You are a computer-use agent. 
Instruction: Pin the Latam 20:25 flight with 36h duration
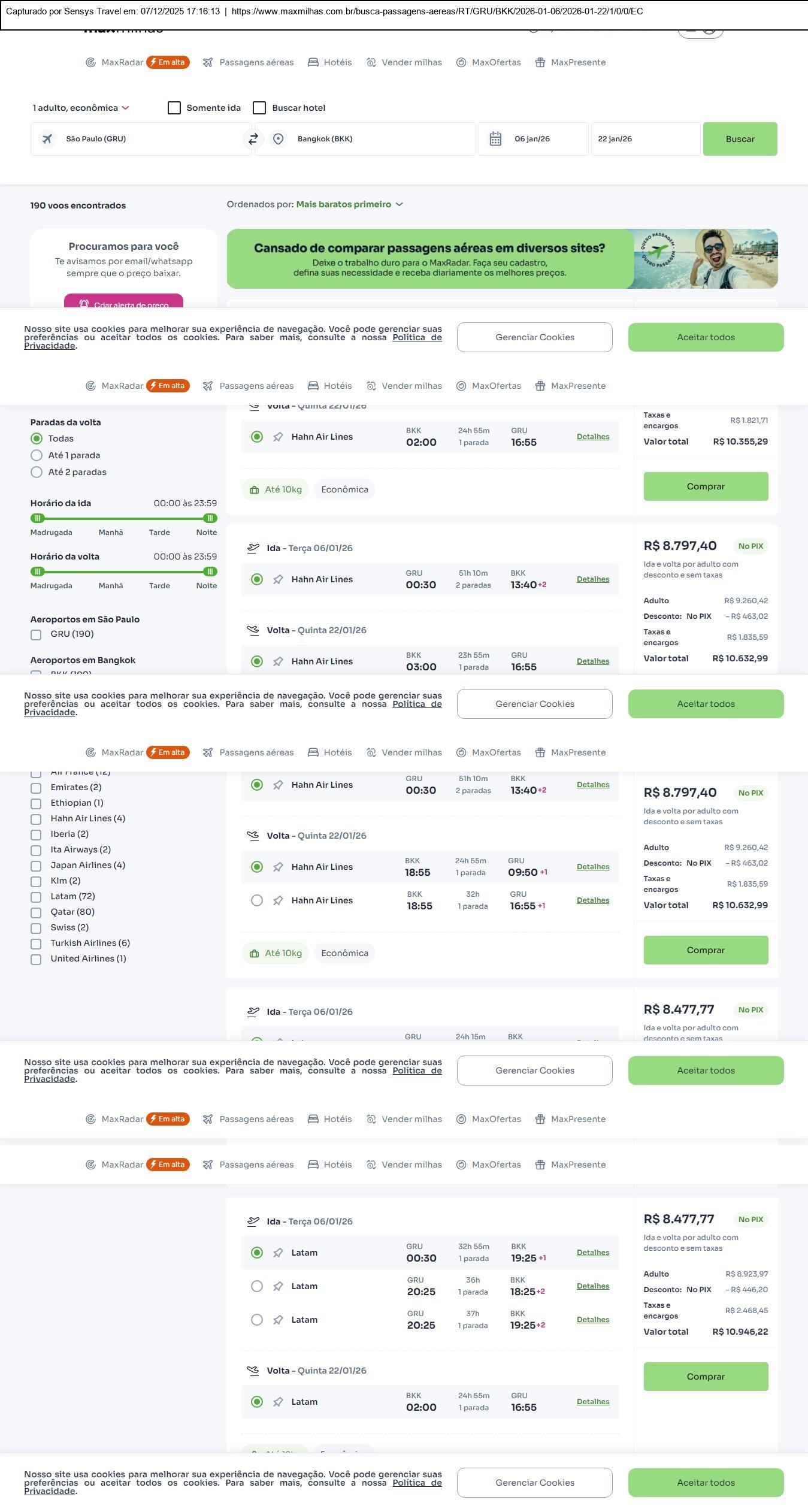[278, 1286]
